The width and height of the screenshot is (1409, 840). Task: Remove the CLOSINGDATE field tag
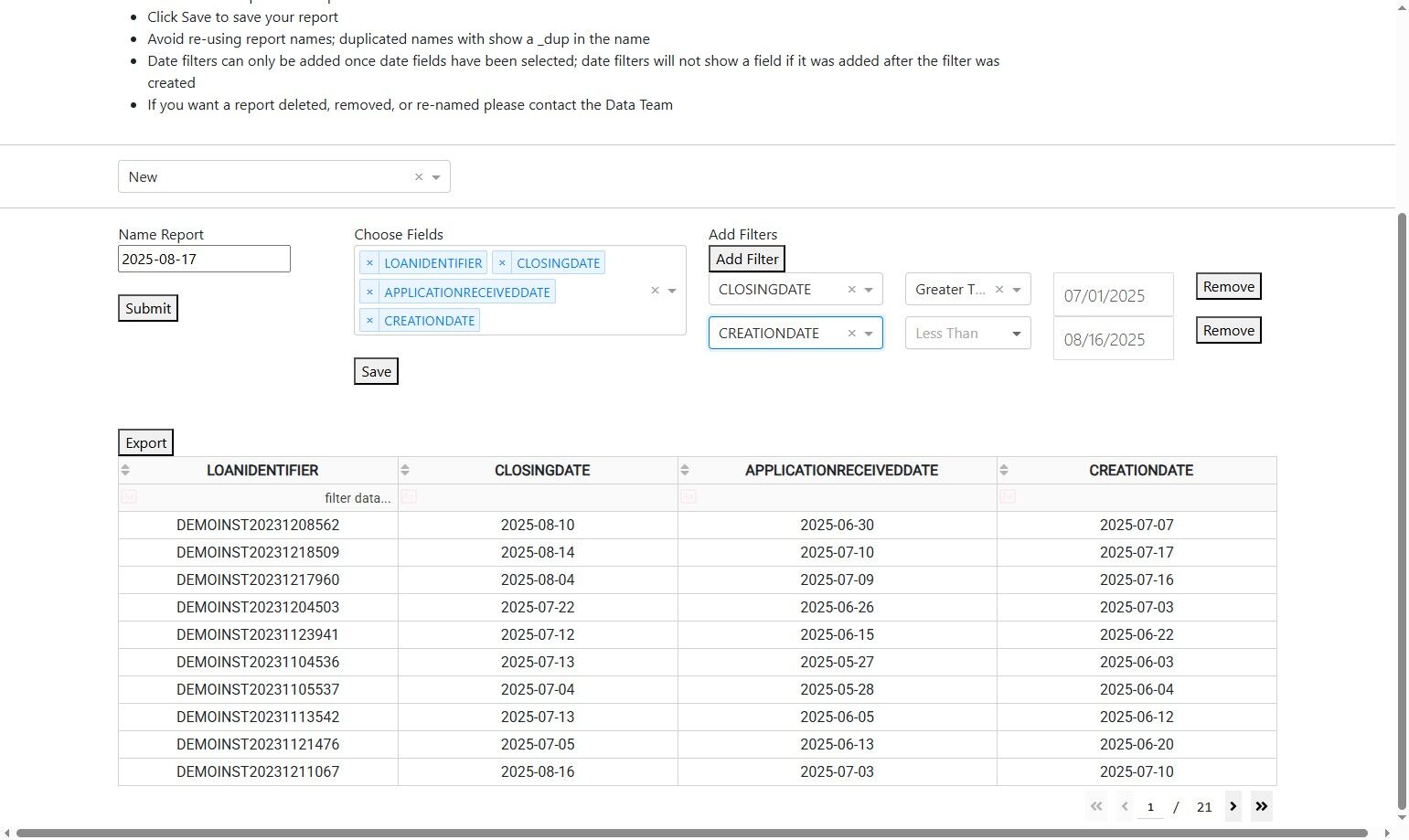point(502,263)
